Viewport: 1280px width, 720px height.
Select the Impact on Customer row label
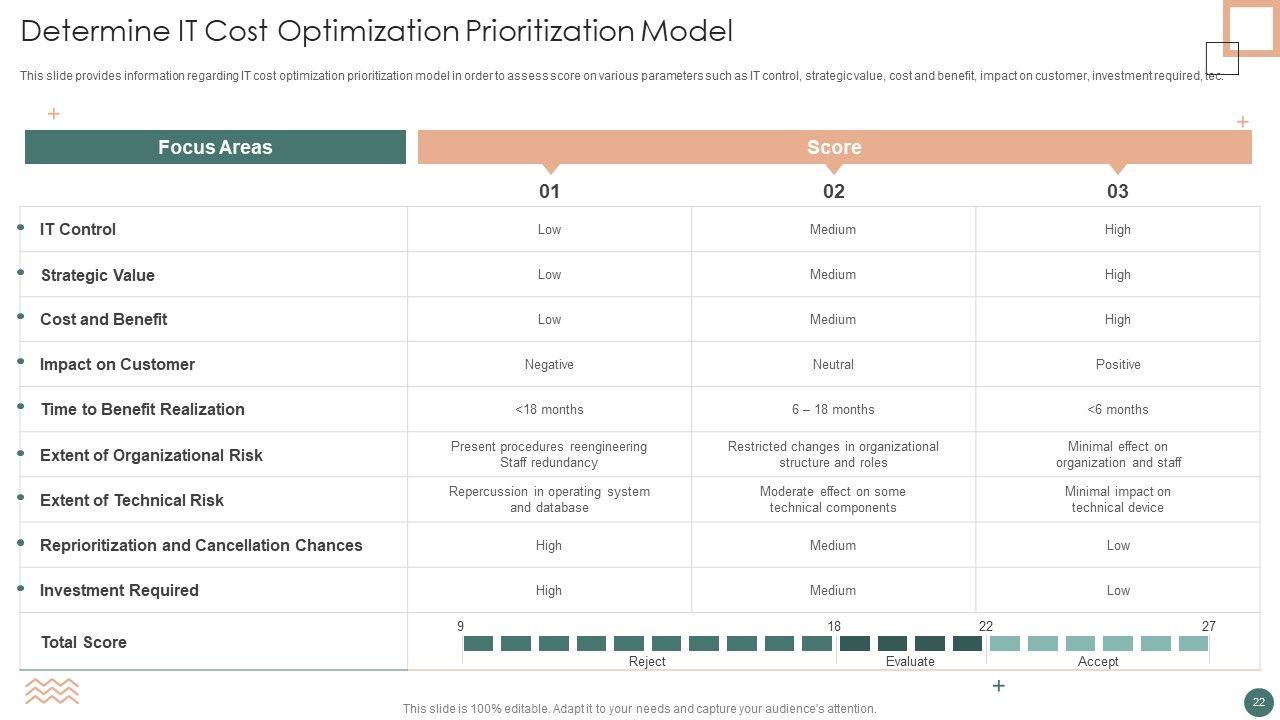117,364
